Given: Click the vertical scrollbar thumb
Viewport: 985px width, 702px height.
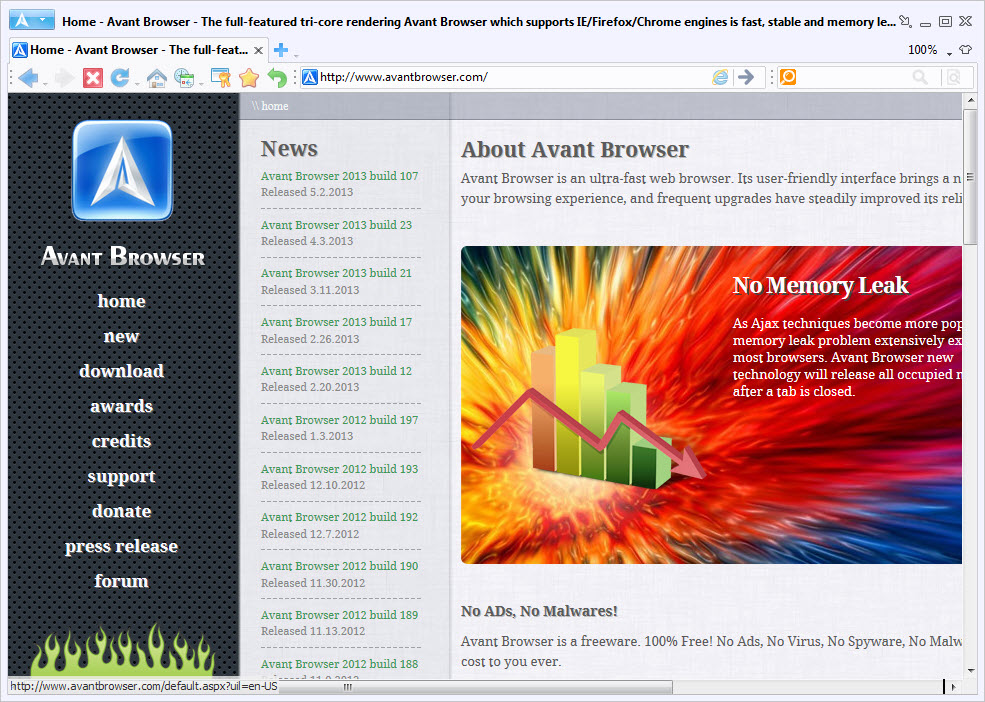Looking at the screenshot, I should point(971,177).
